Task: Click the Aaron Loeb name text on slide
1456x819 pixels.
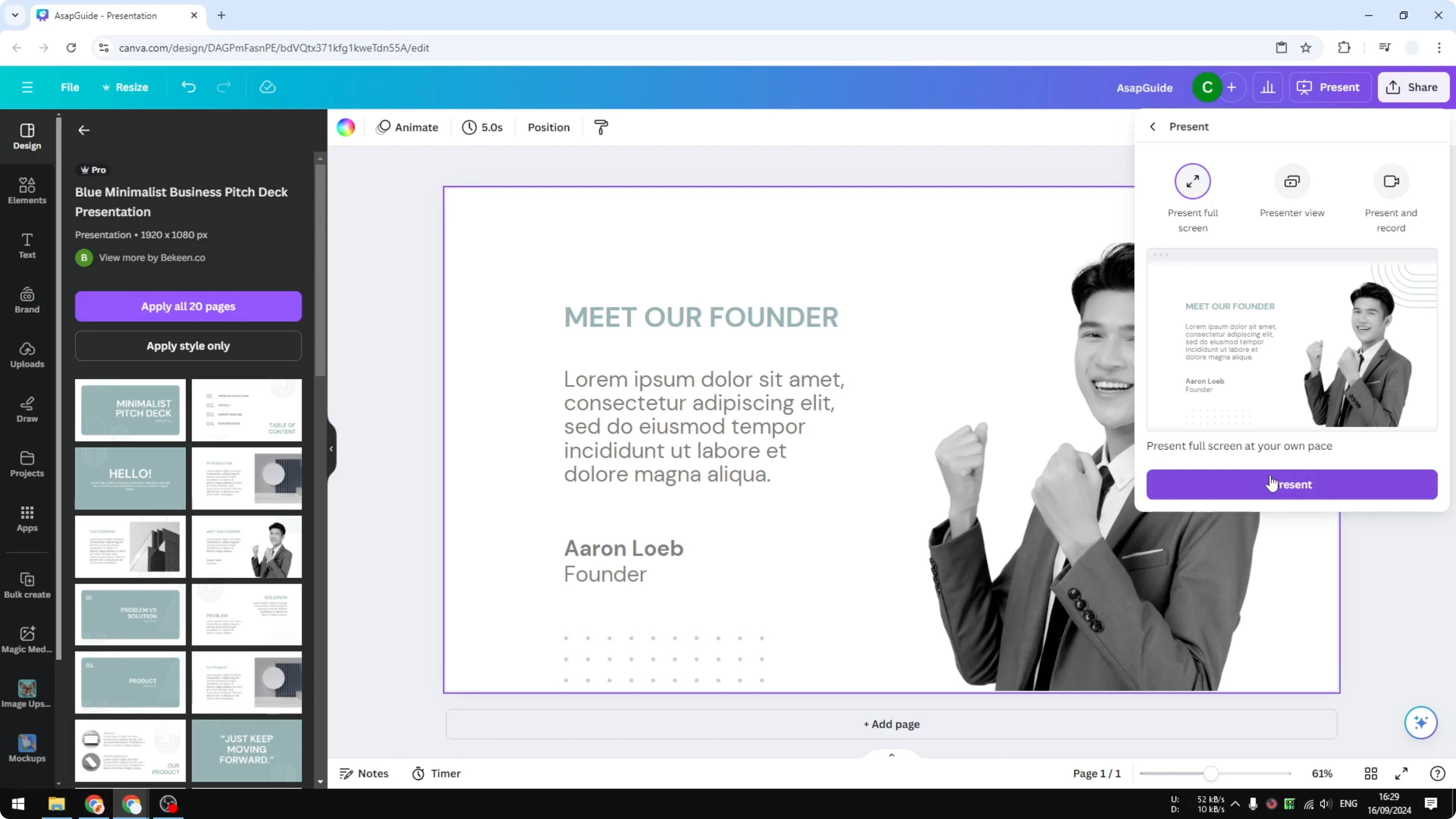Action: click(624, 548)
